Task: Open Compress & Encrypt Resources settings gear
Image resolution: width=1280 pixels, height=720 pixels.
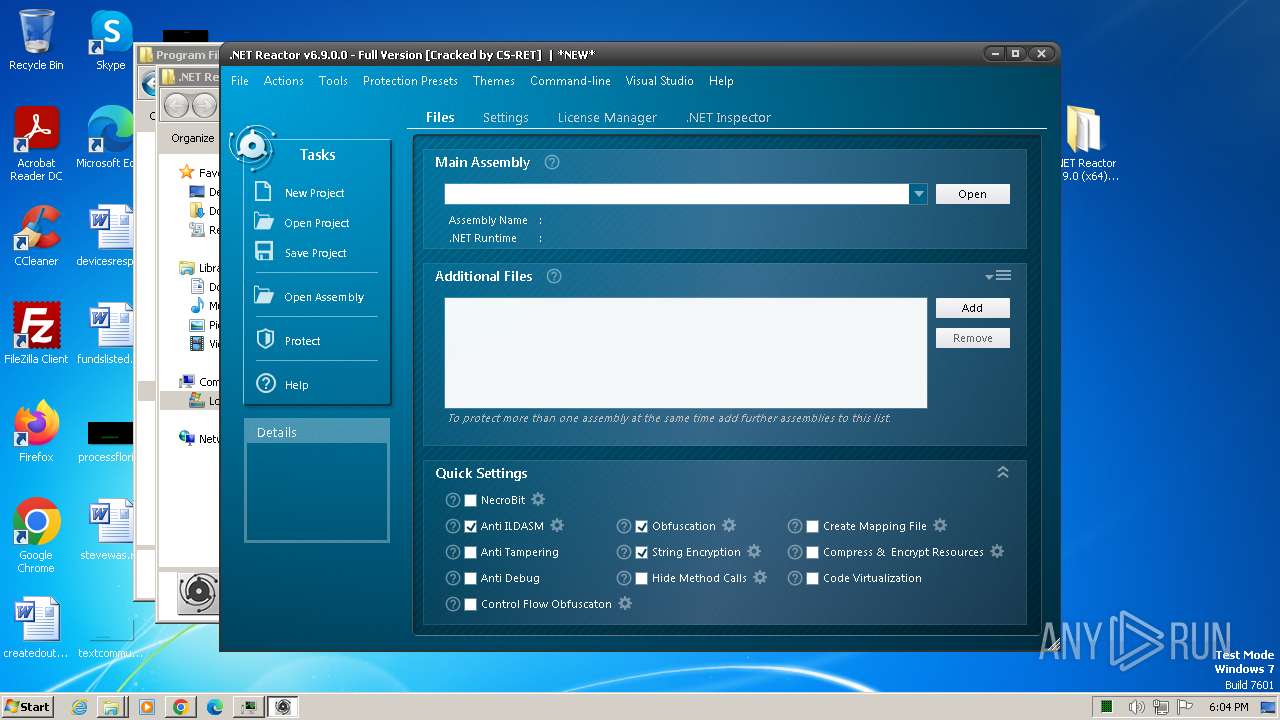Action: [x=997, y=551]
